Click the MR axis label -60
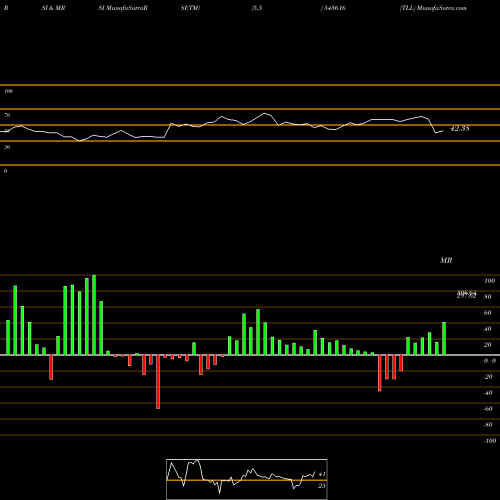This screenshot has height=500, width=500. tap(488, 409)
